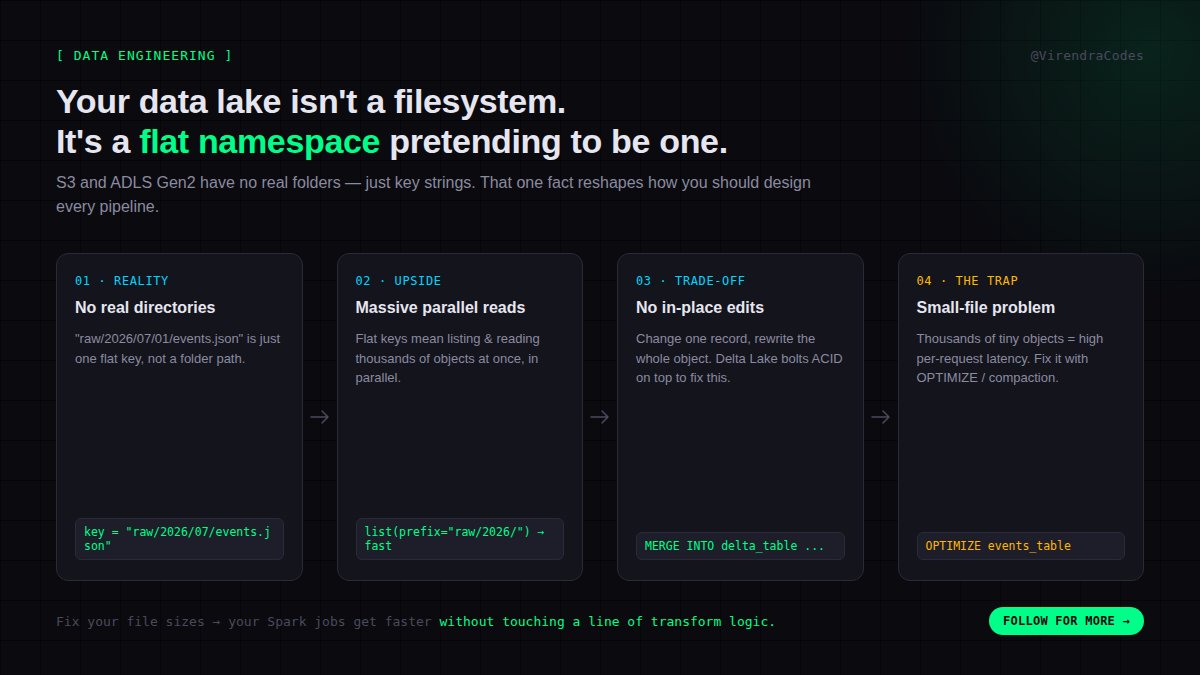The image size is (1200, 675).
Task: Select description about raw/2026/07/01/events.json flat key
Action: tap(178, 348)
